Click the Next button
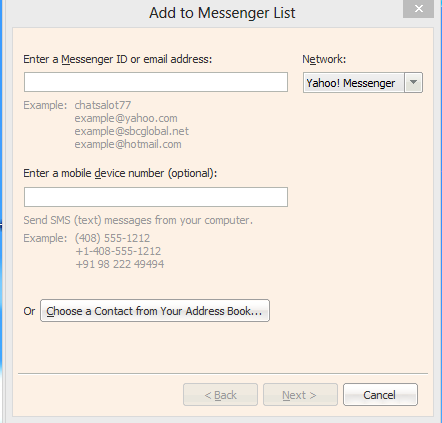The width and height of the screenshot is (442, 423). pyautogui.click(x=300, y=395)
